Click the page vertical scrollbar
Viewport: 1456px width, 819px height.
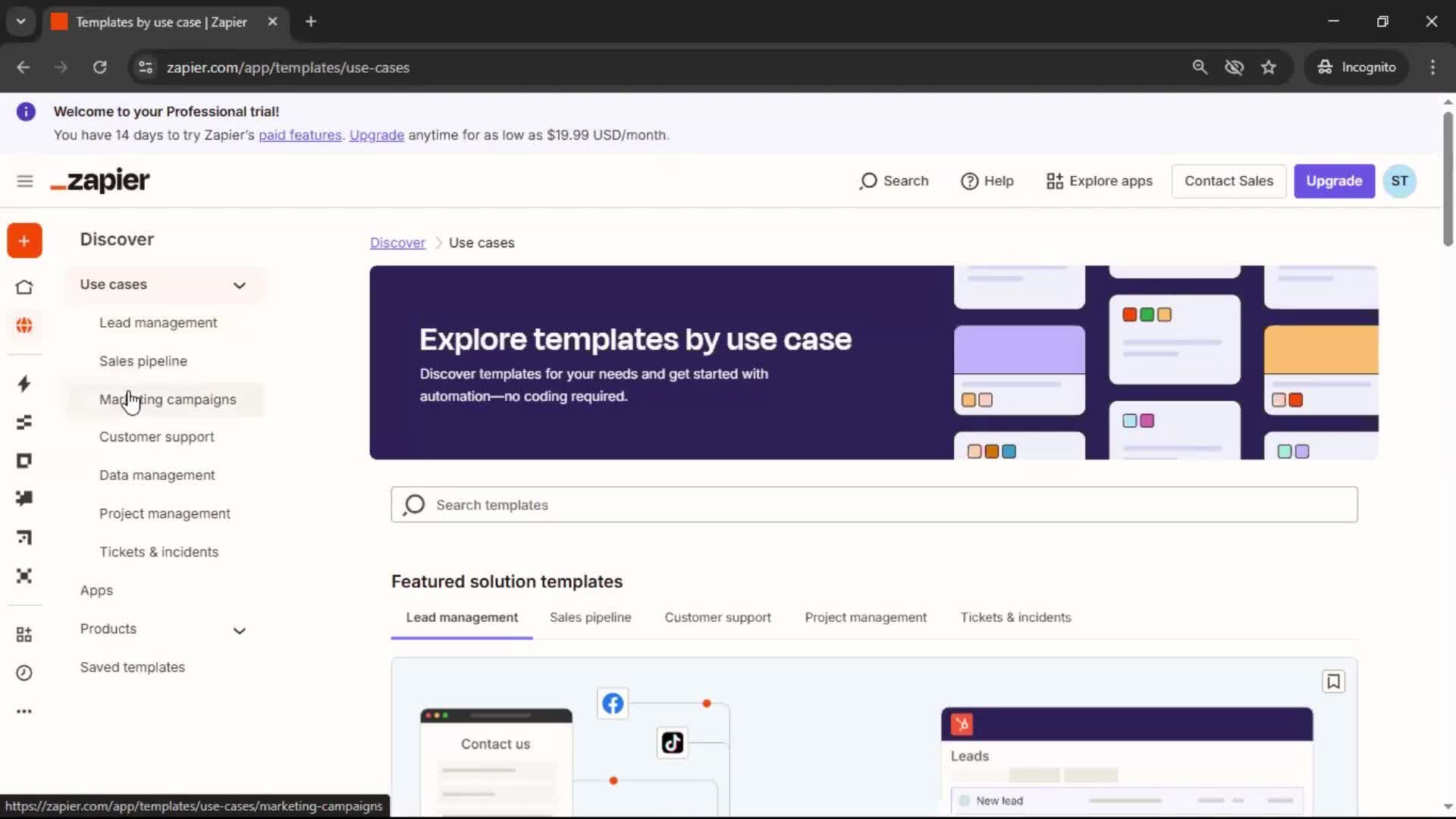1448,179
